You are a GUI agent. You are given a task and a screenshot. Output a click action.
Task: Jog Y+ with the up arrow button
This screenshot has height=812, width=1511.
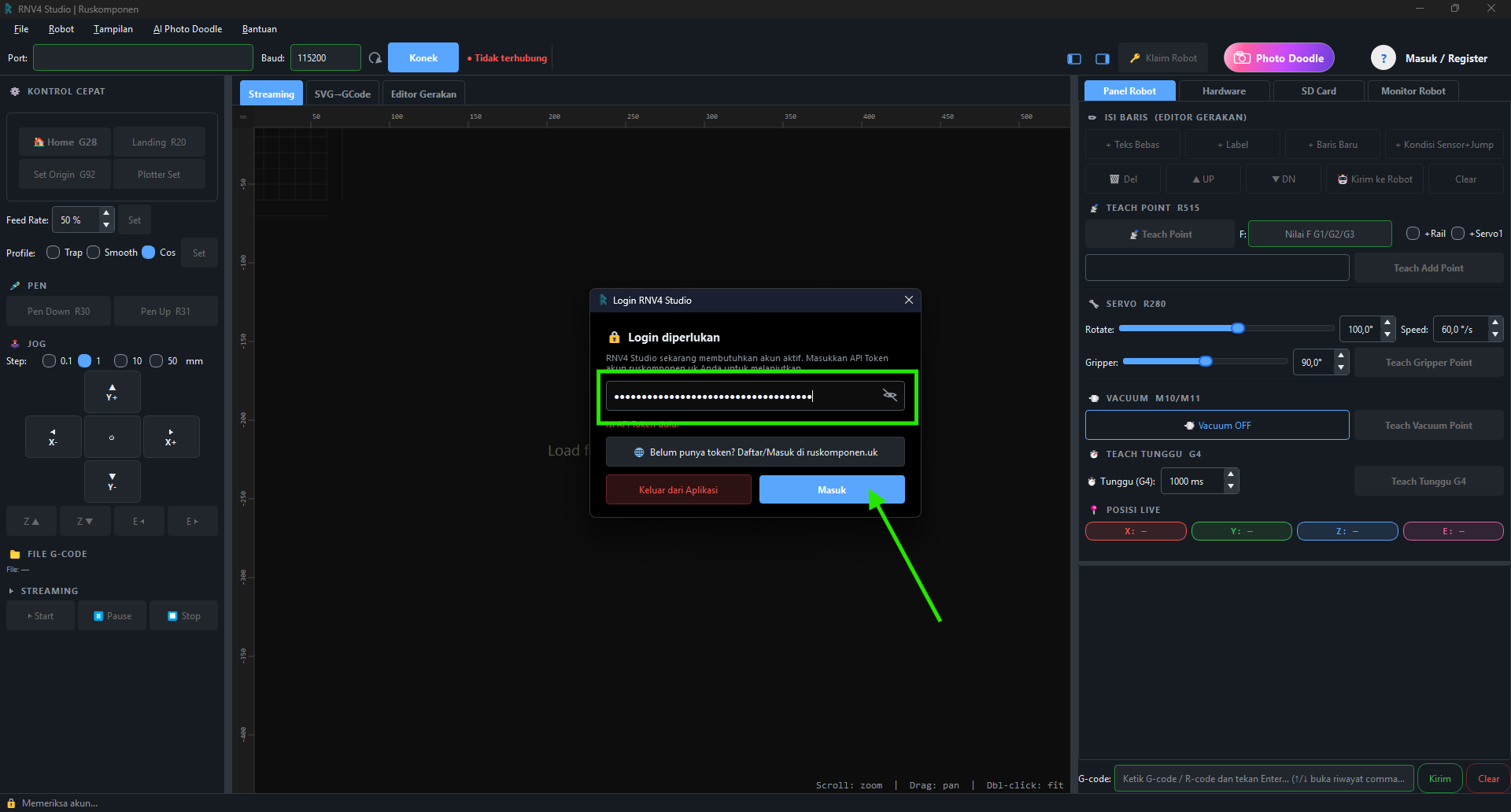[x=113, y=392]
